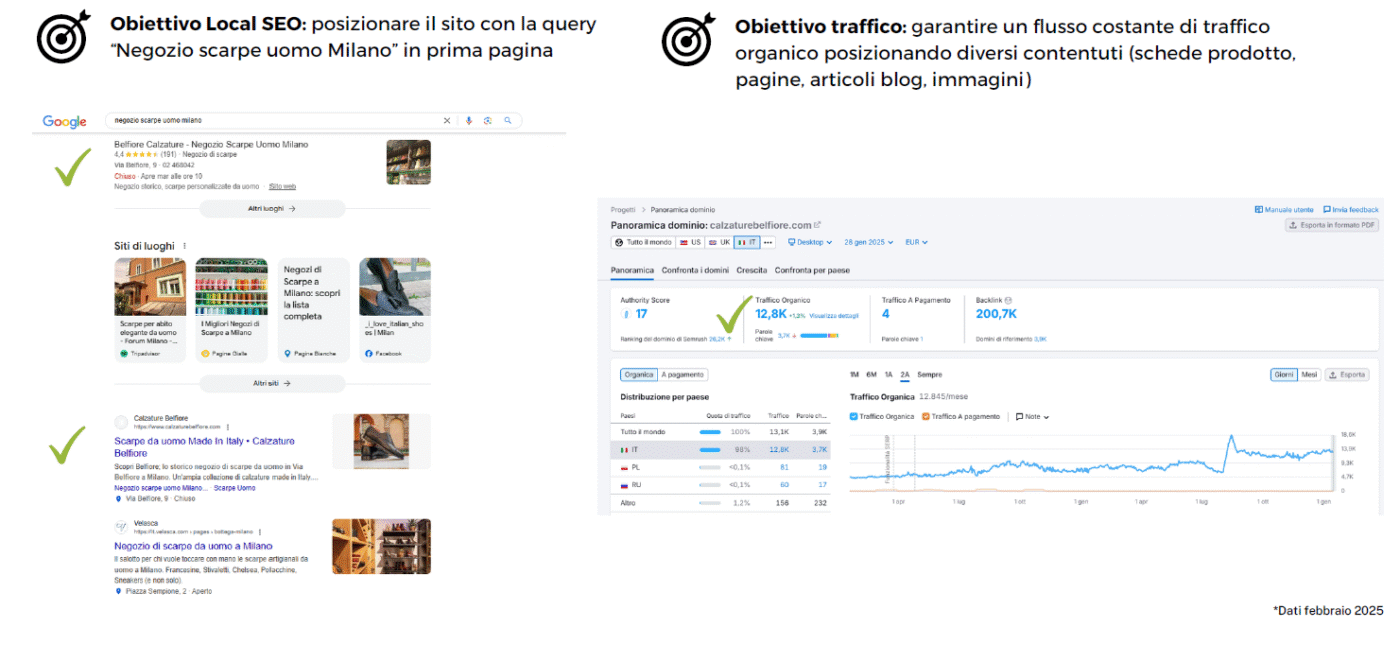Open the external link icon after calzaturebelfiore.com
This screenshot has height=645, width=1400.
(817, 225)
